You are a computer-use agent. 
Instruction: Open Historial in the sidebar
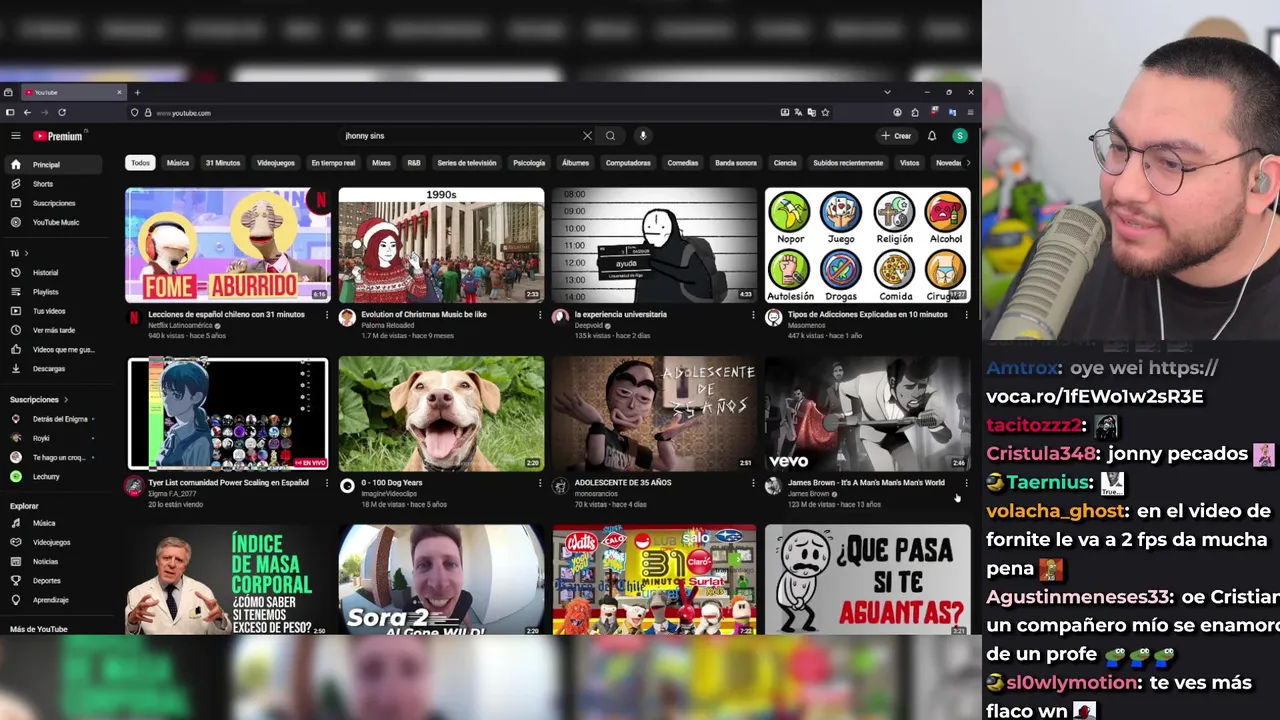pos(52,272)
